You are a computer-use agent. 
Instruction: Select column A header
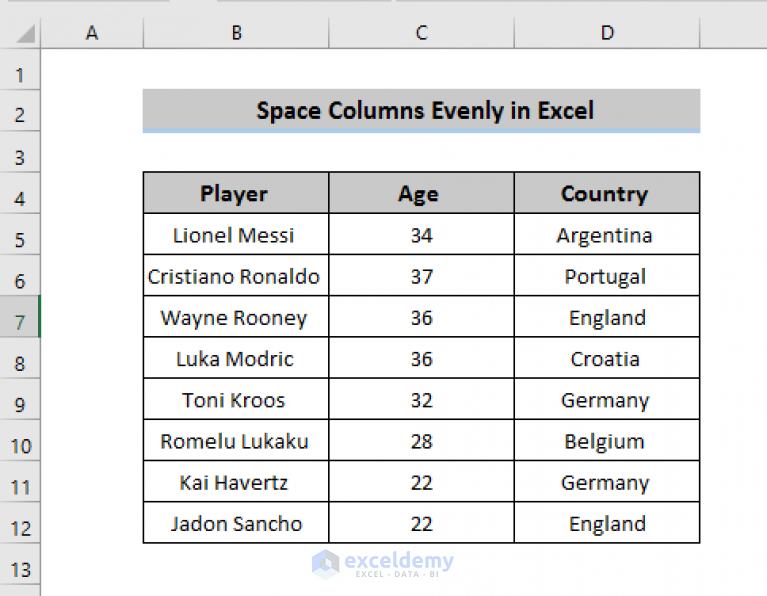tap(92, 33)
